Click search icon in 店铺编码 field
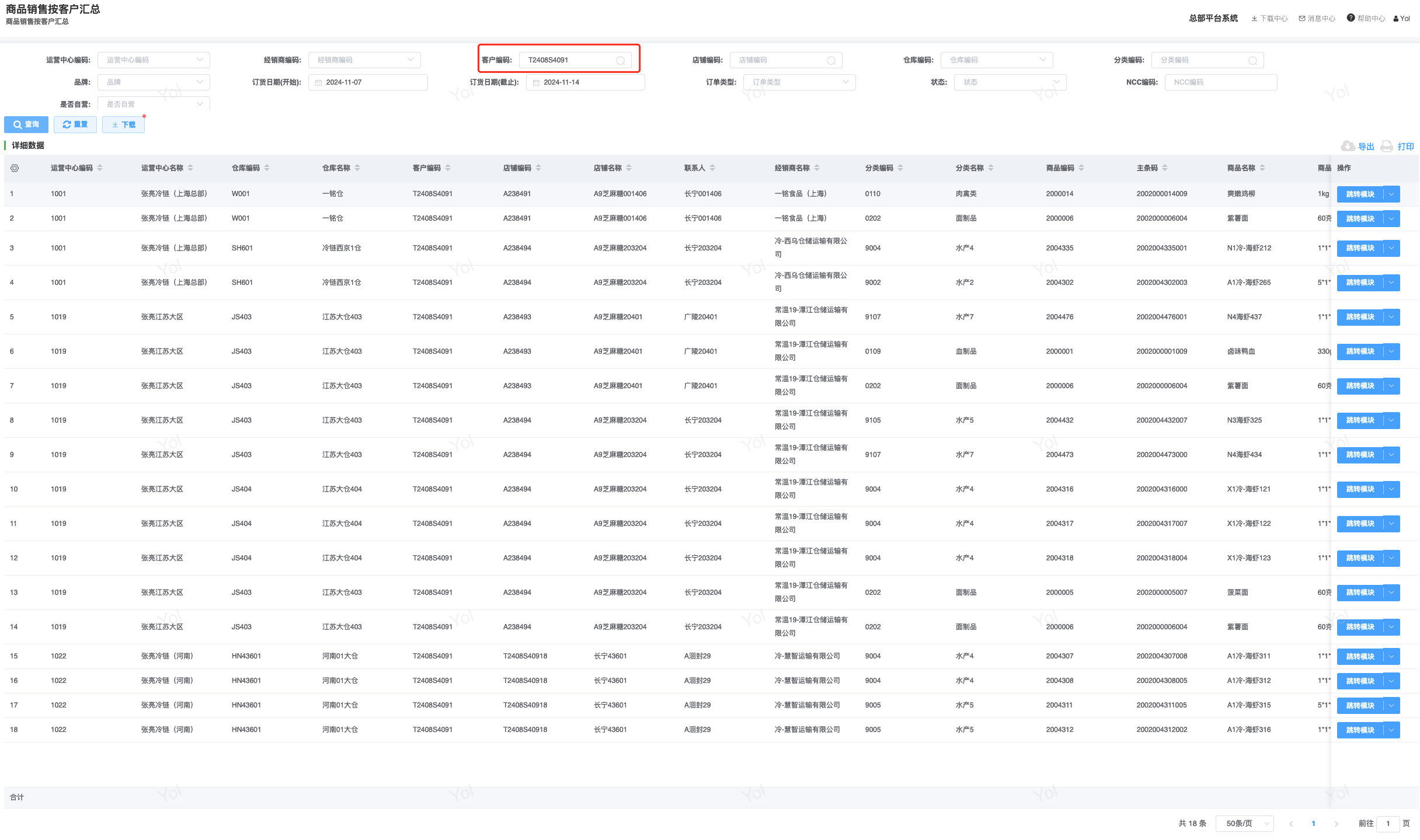Viewport: 1420px width, 840px height. point(831,61)
